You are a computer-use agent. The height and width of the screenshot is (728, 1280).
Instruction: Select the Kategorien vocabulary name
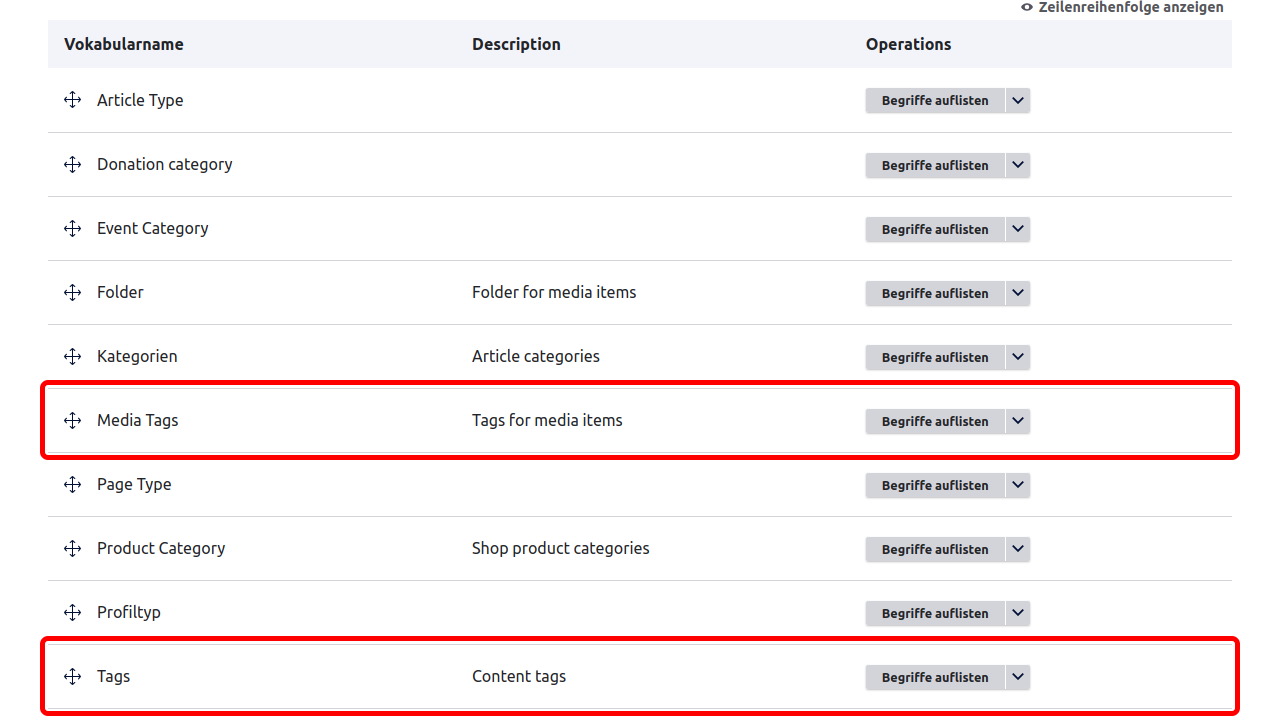[x=137, y=356]
